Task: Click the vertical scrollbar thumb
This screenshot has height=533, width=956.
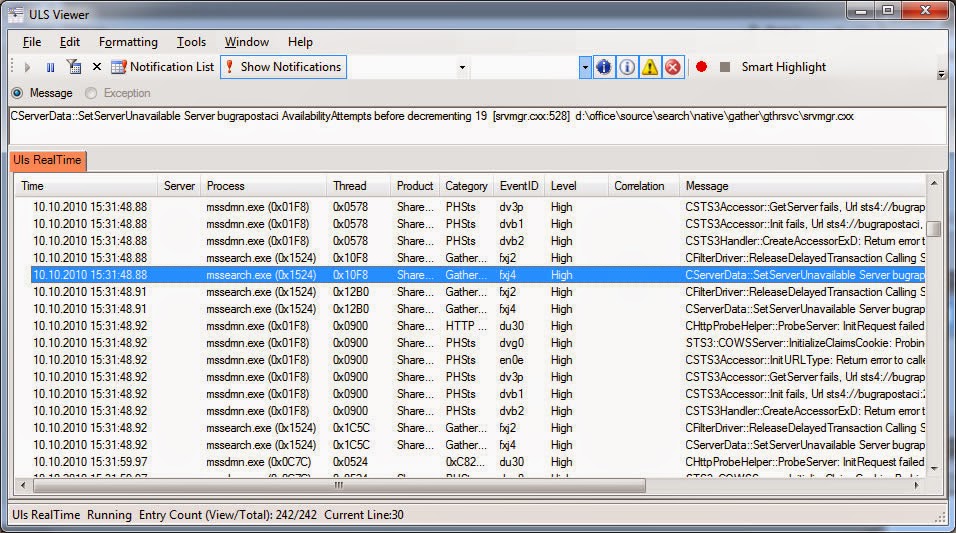Action: click(933, 229)
